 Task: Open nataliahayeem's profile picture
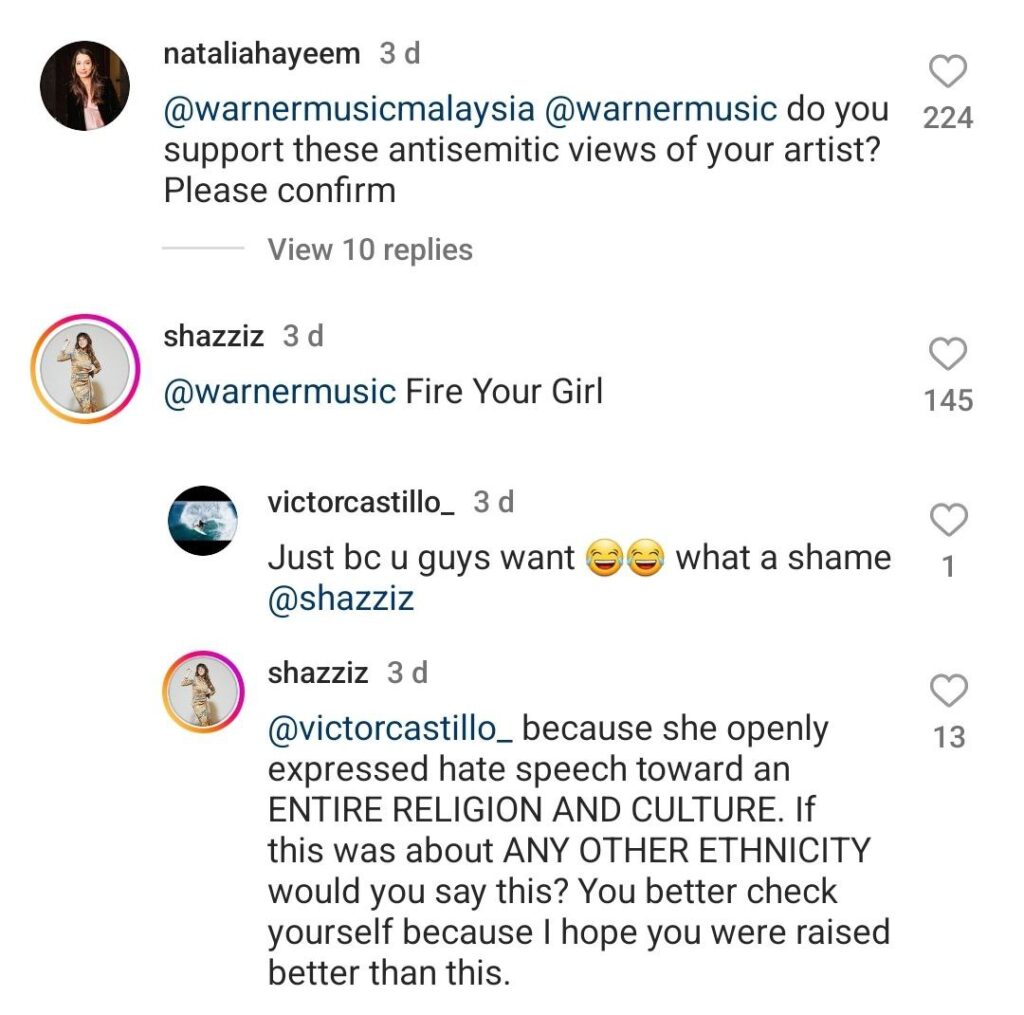pyautogui.click(x=85, y=86)
